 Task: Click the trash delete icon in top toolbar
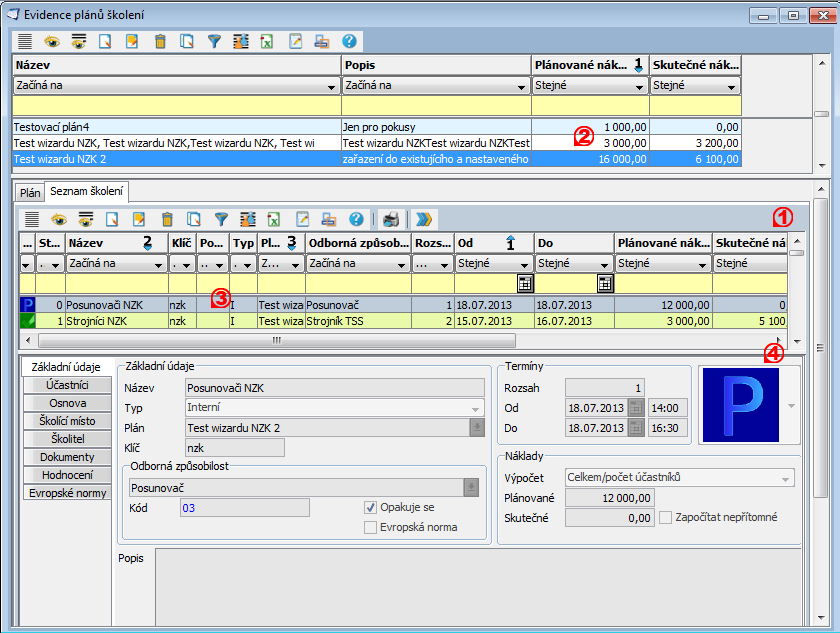click(x=160, y=42)
